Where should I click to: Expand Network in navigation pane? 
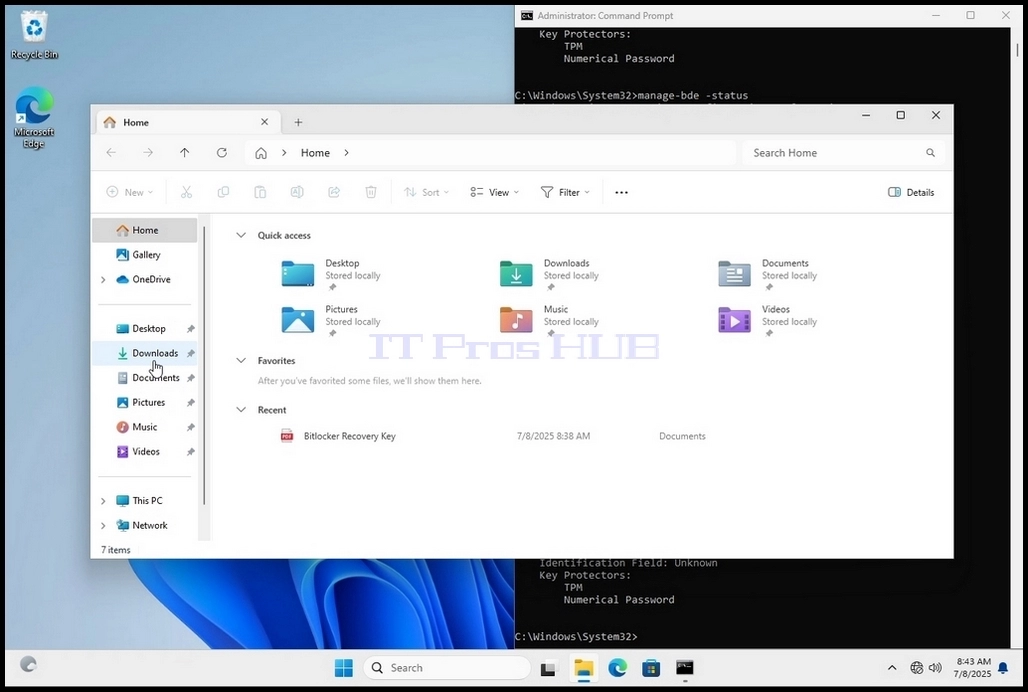point(103,526)
